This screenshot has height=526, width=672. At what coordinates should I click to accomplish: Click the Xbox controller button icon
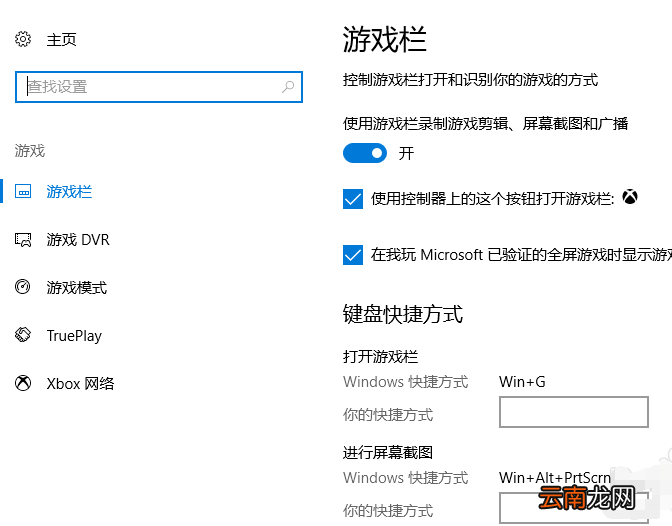click(630, 197)
